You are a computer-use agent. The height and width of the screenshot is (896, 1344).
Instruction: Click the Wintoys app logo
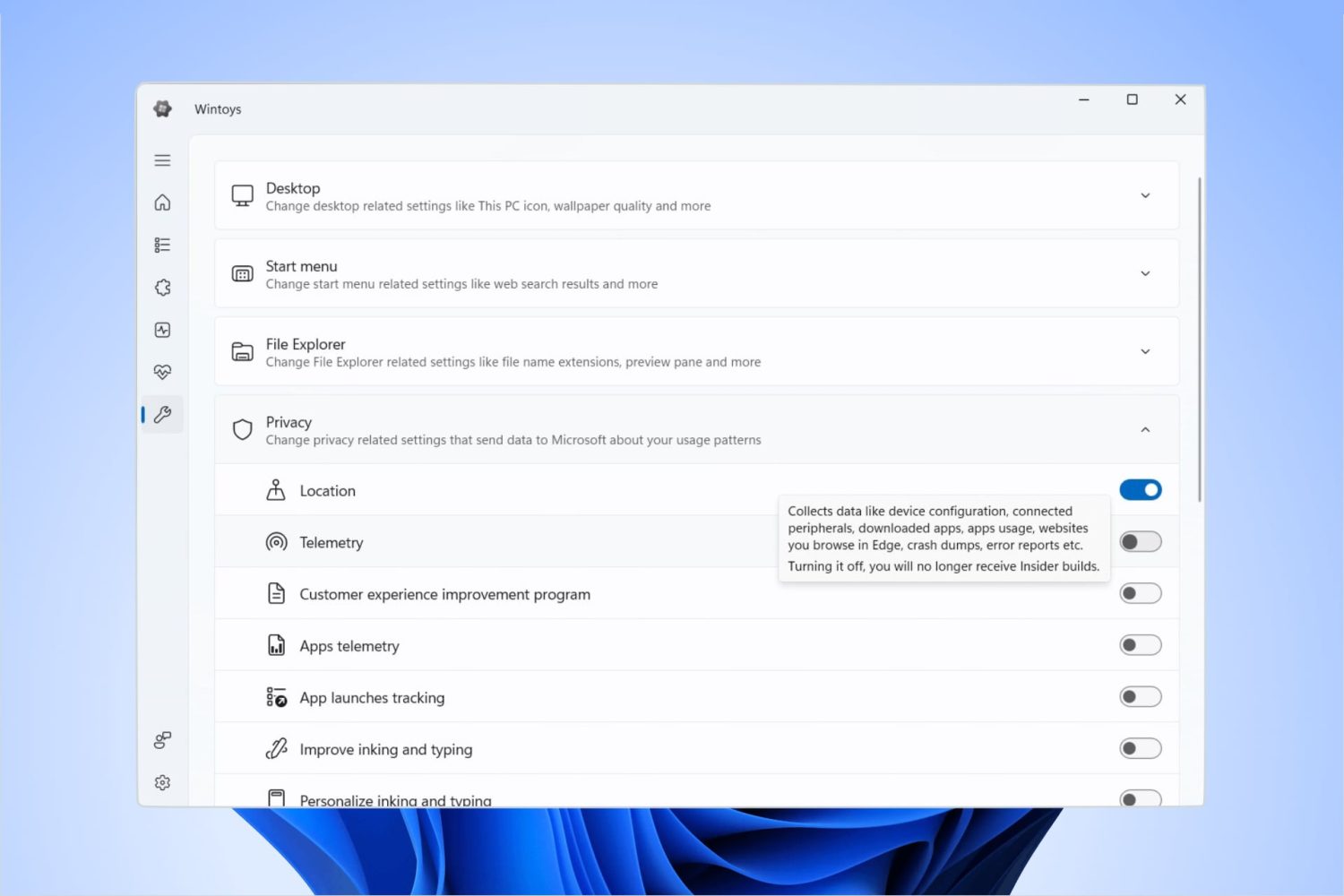[x=162, y=108]
